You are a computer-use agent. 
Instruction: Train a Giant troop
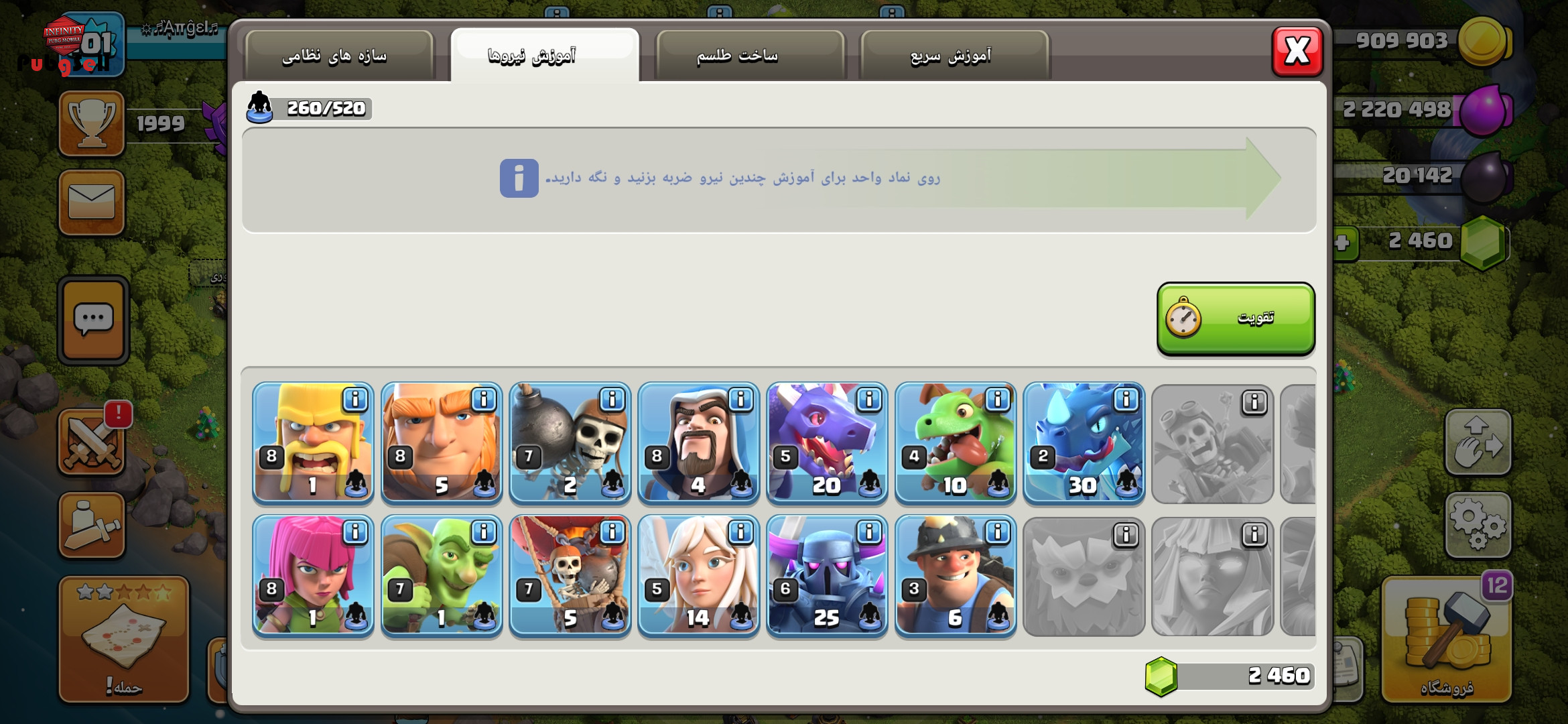442,442
